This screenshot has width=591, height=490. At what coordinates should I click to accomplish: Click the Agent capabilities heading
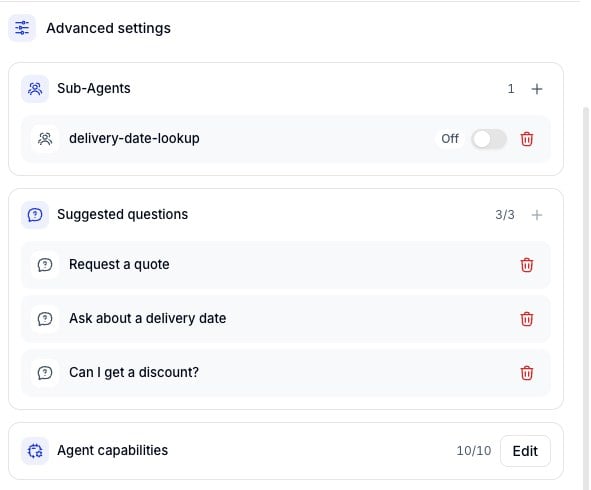click(x=112, y=450)
